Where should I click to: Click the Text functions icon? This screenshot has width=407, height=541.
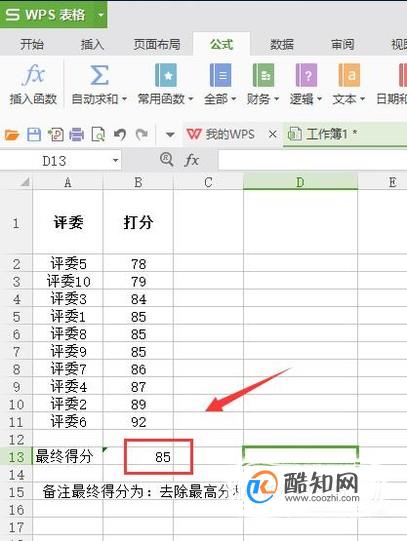point(349,75)
